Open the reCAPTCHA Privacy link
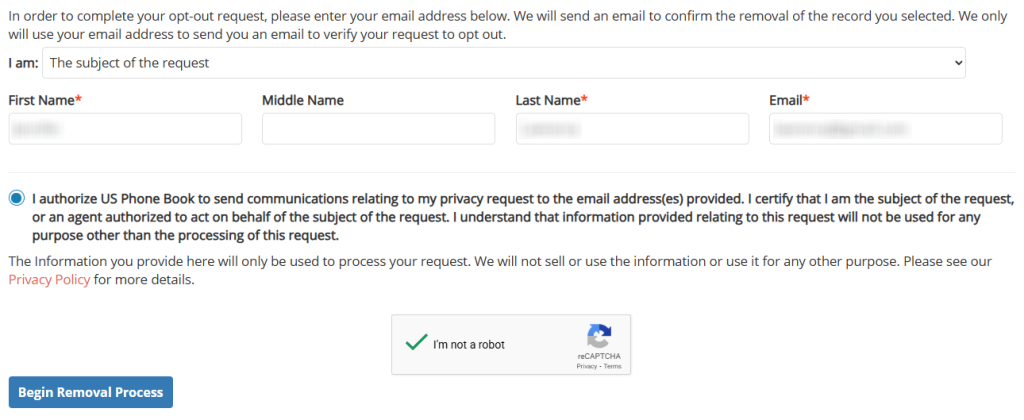Viewport: 1024px width, 420px height. (587, 367)
